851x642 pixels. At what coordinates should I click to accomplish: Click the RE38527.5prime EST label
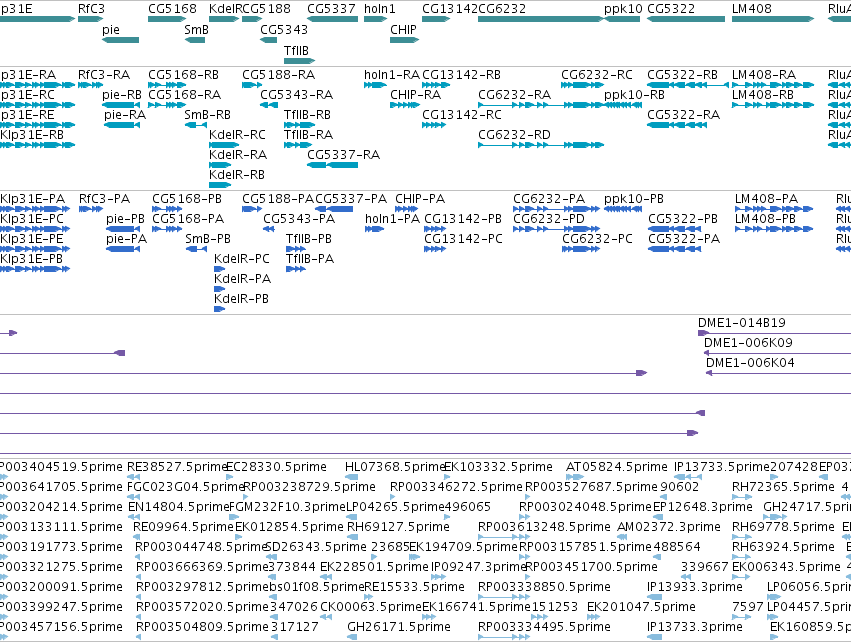pyautogui.click(x=177, y=467)
